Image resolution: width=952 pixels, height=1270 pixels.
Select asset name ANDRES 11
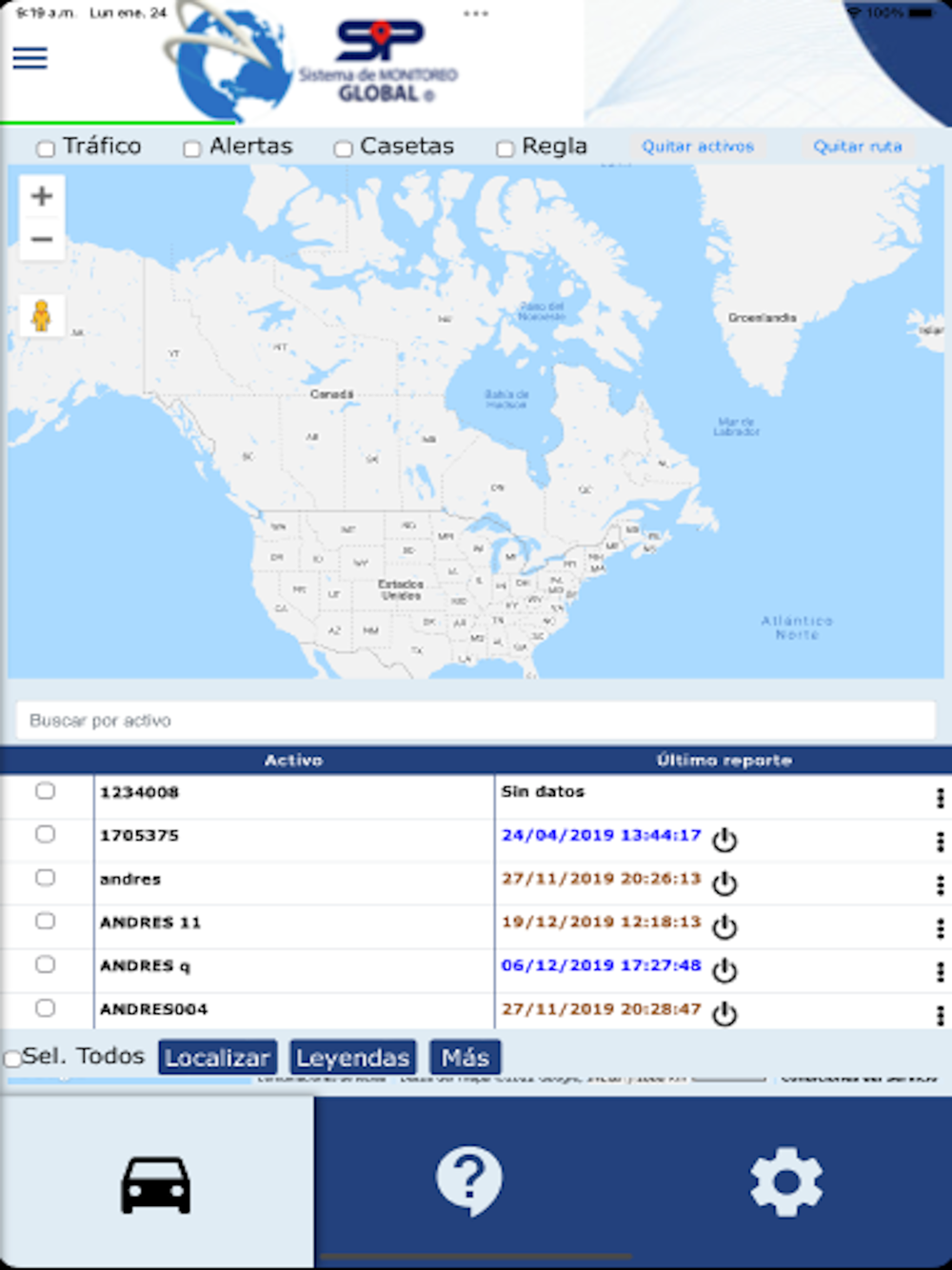click(150, 923)
